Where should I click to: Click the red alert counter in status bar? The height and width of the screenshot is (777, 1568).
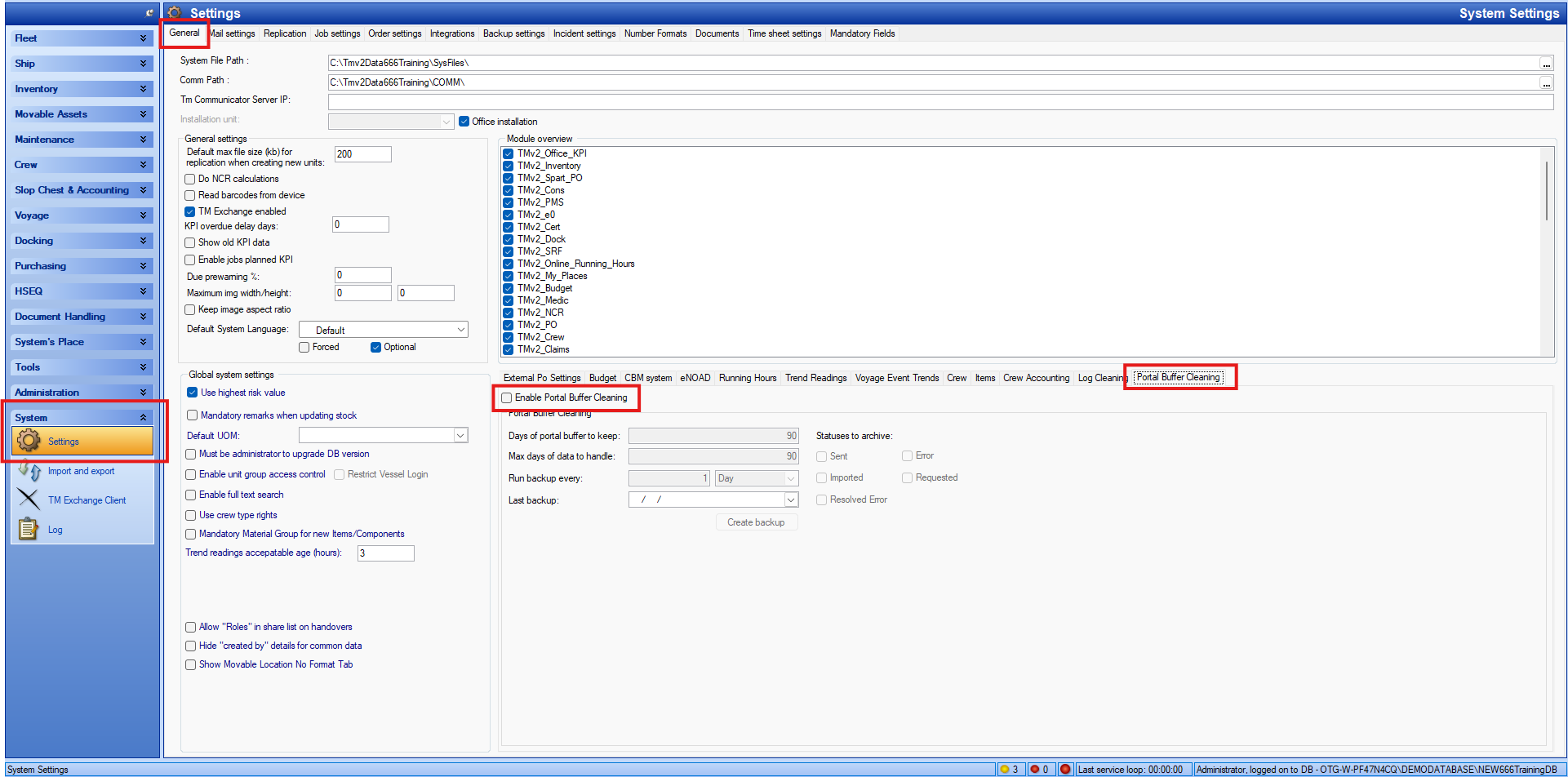1041,769
